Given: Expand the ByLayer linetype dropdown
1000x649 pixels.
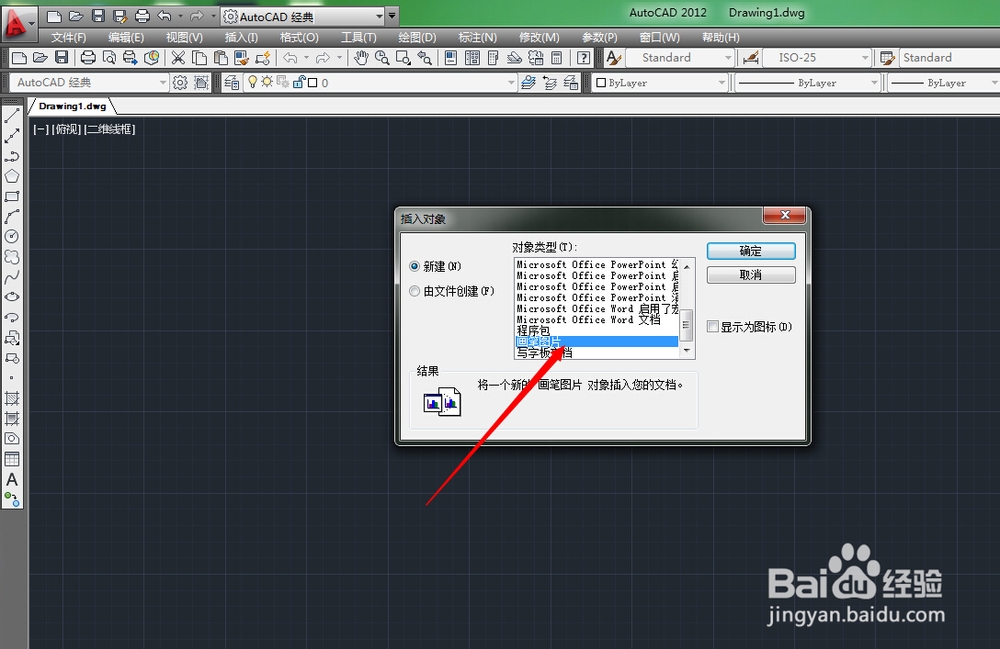Looking at the screenshot, I should [874, 82].
